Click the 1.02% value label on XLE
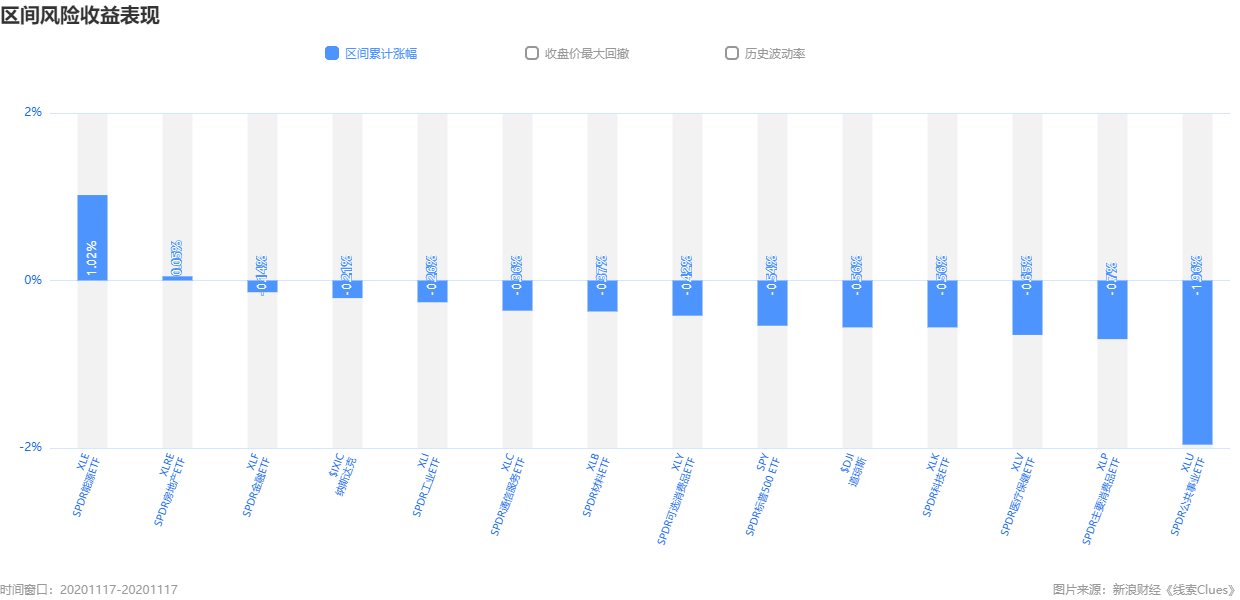The height and width of the screenshot is (600, 1240). [x=92, y=258]
